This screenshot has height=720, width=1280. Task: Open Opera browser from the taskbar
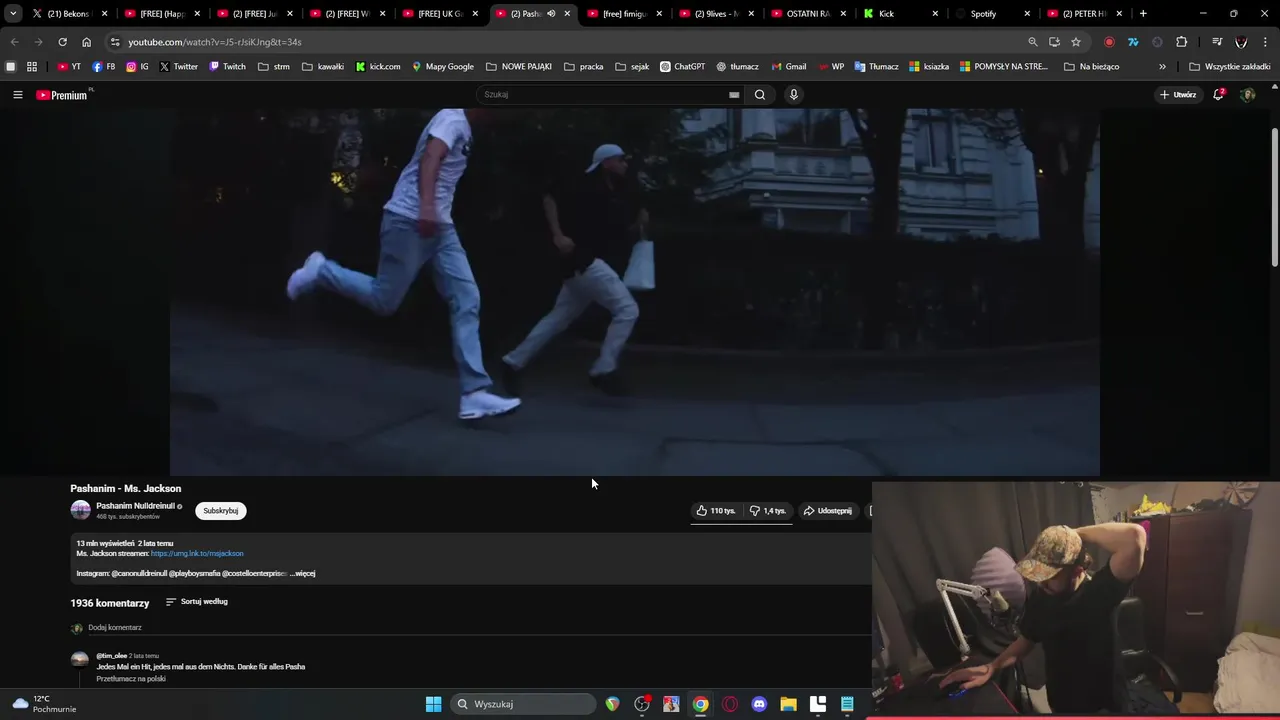(x=730, y=704)
